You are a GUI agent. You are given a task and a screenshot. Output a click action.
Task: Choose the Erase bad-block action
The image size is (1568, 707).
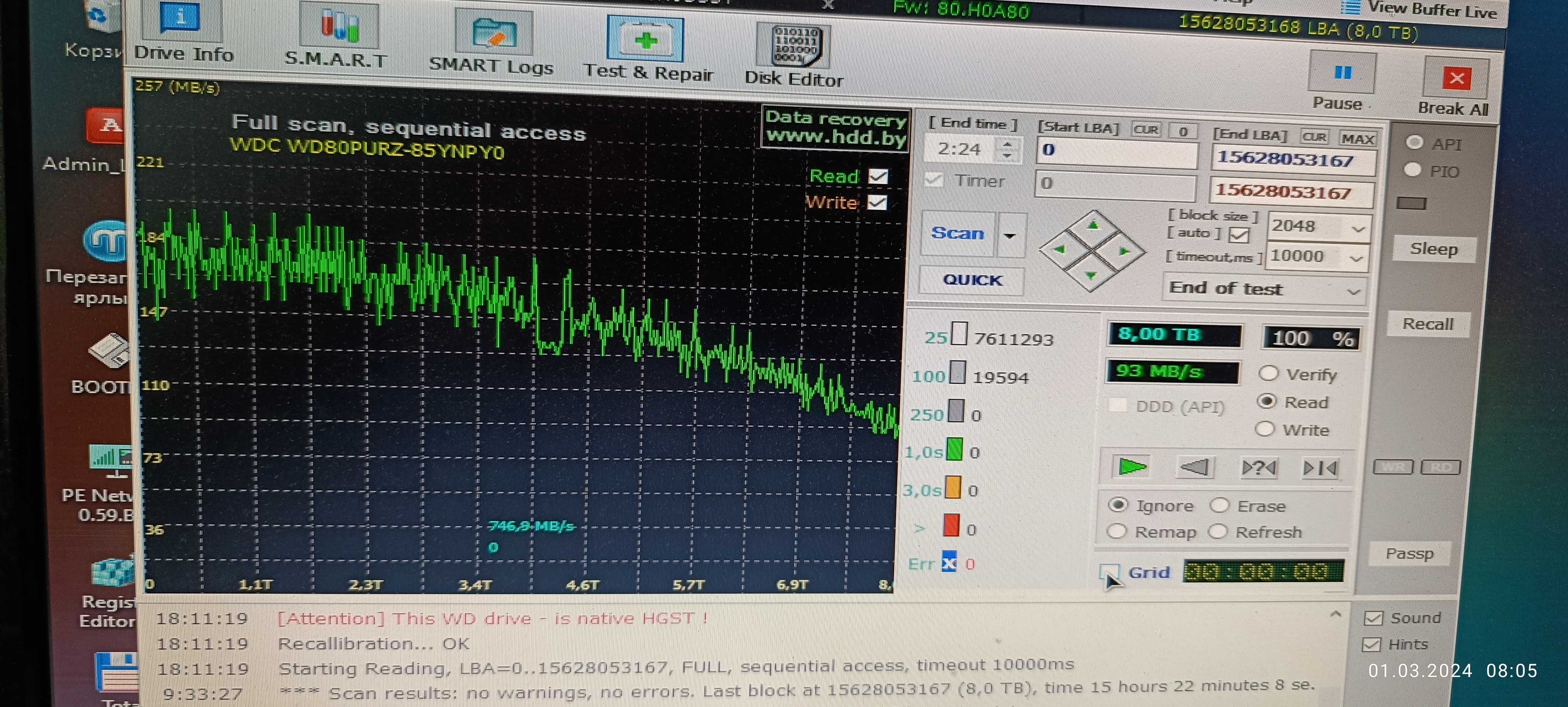pyautogui.click(x=1219, y=505)
